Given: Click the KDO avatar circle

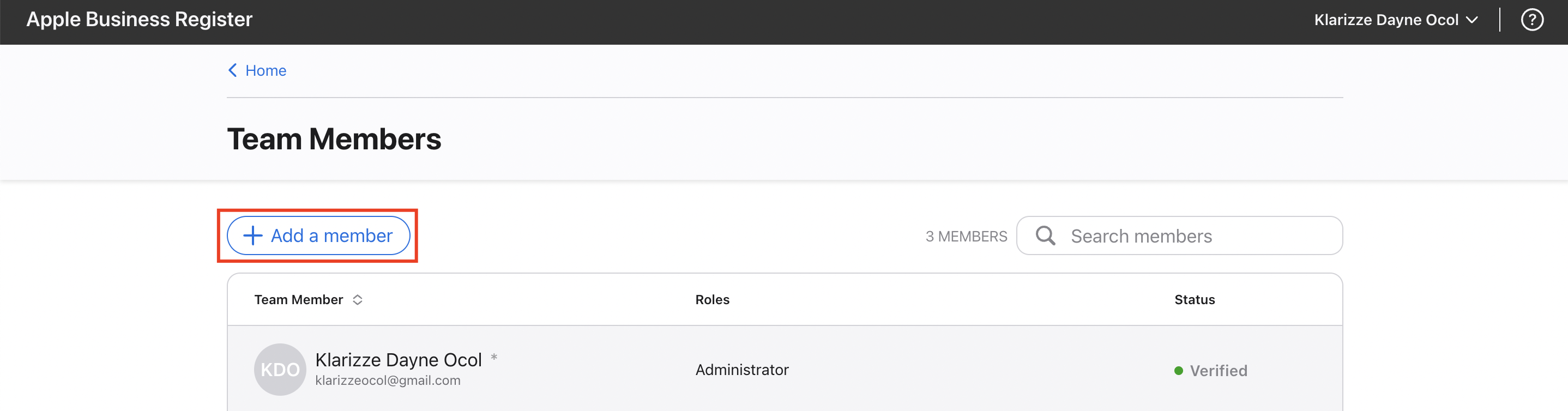Looking at the screenshot, I should click(x=280, y=370).
